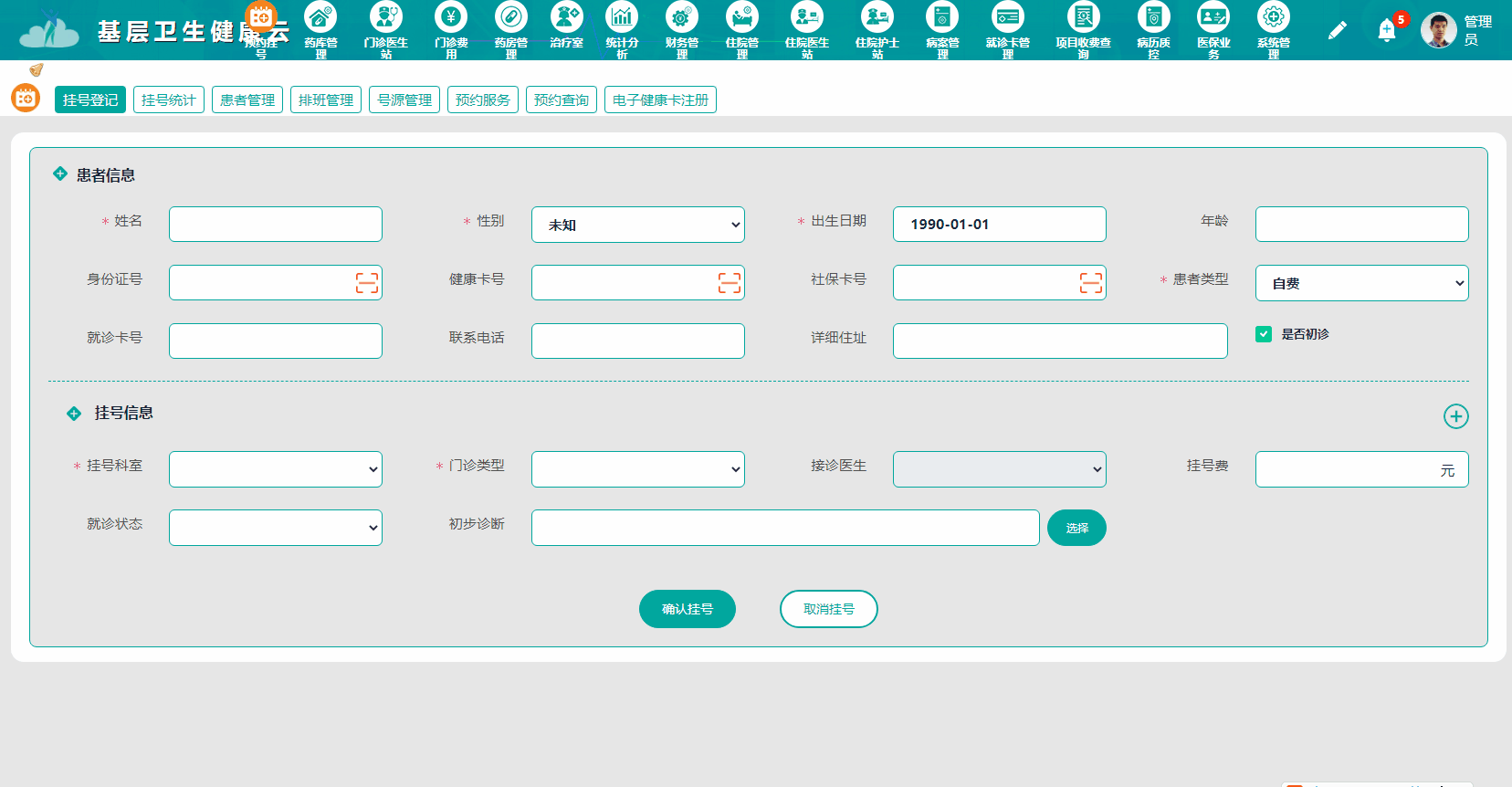Open the 门诊费用 module
Viewport: 1512px width, 787px height.
click(x=451, y=29)
